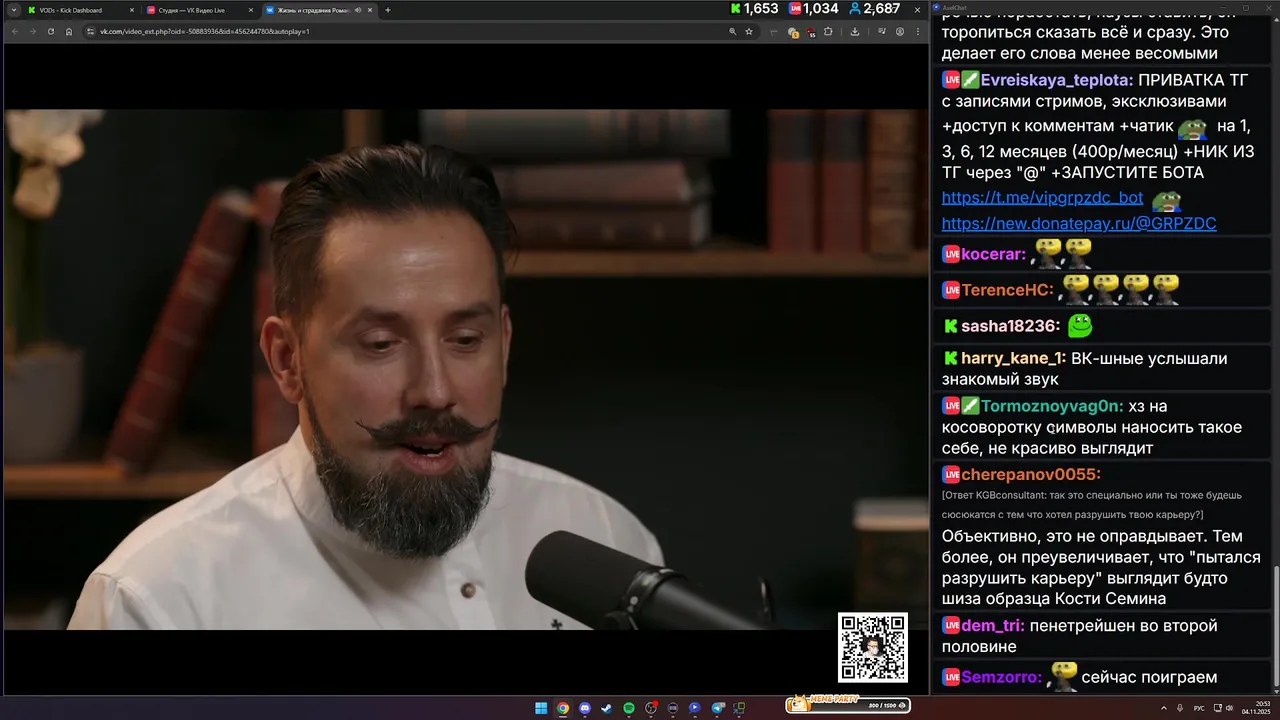Click the QR code over the video
The width and height of the screenshot is (1280, 720).
pos(873,648)
